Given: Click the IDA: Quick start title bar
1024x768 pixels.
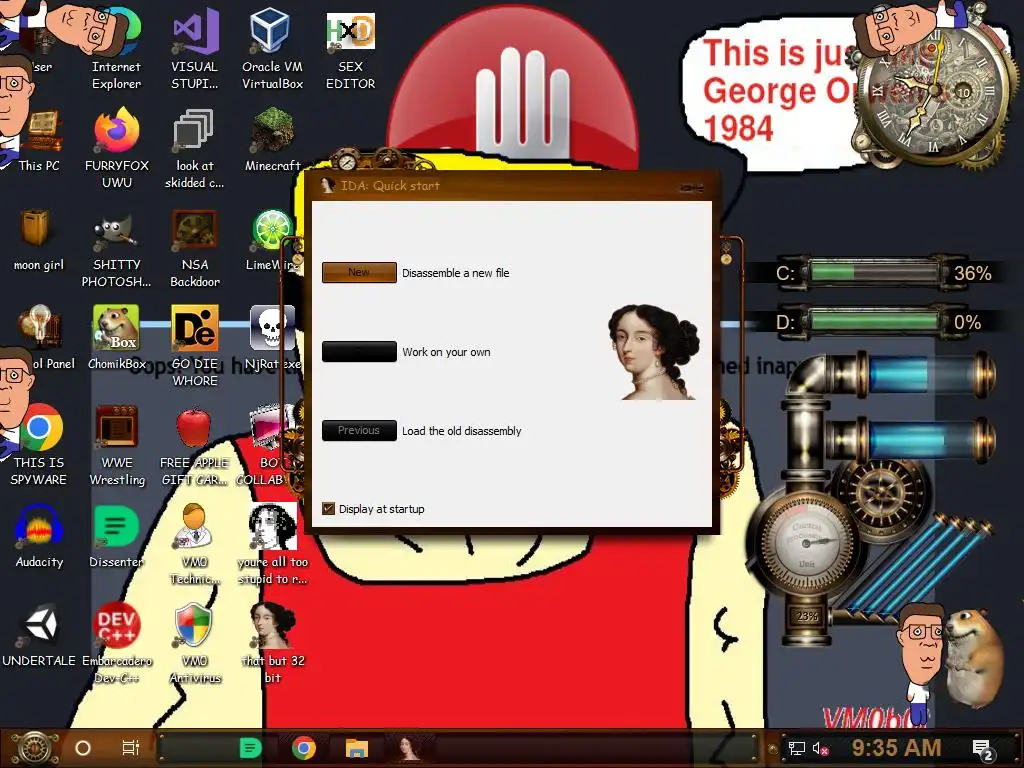Looking at the screenshot, I should [x=512, y=186].
